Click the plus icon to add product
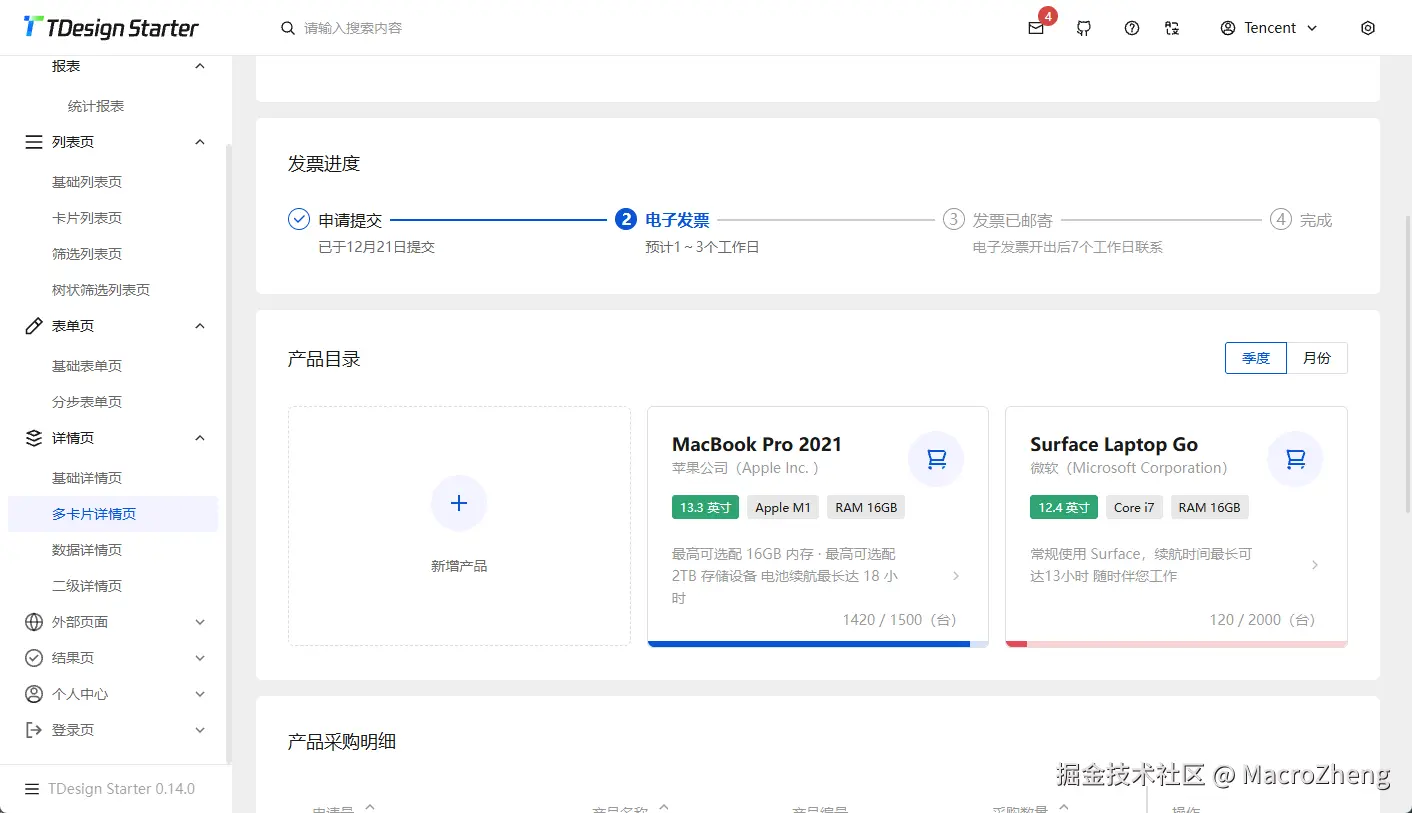This screenshot has width=1412, height=813. click(459, 503)
